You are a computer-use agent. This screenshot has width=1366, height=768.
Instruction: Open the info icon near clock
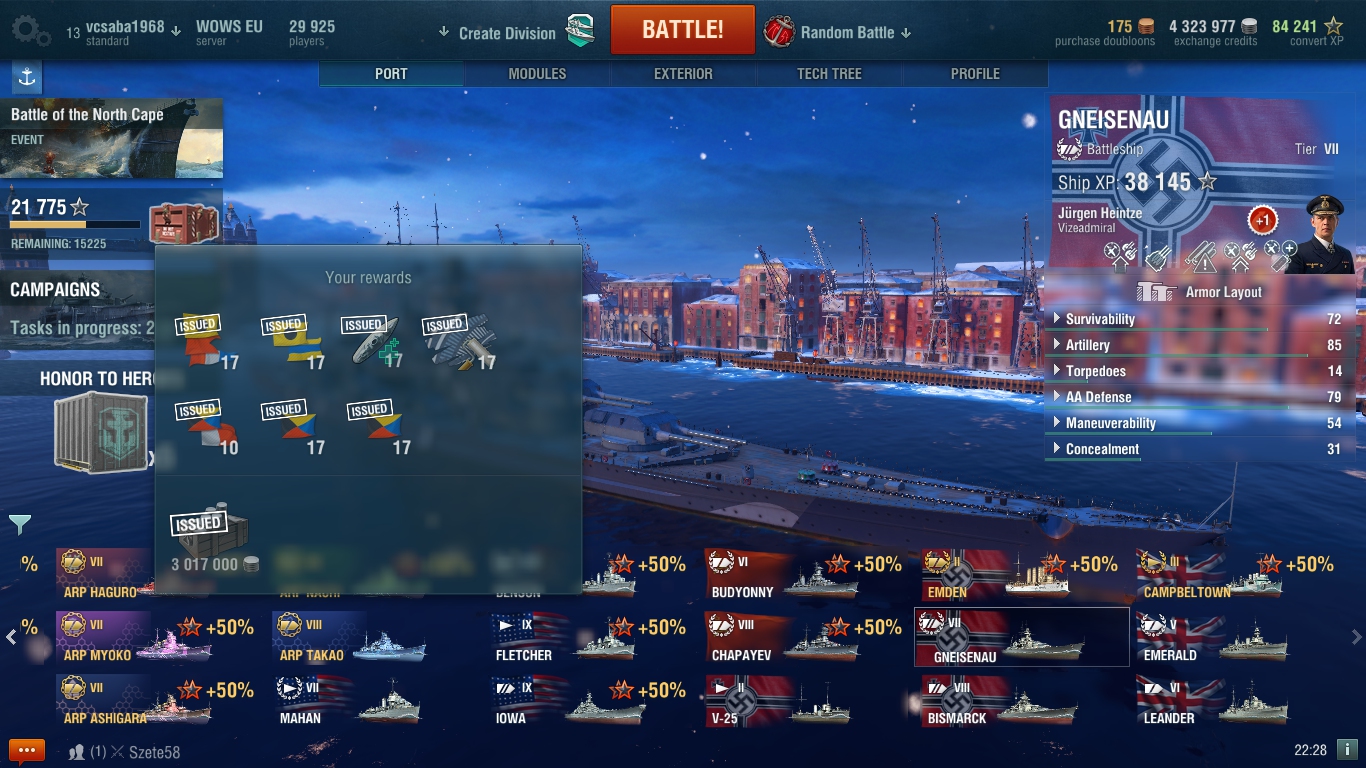click(x=1347, y=749)
